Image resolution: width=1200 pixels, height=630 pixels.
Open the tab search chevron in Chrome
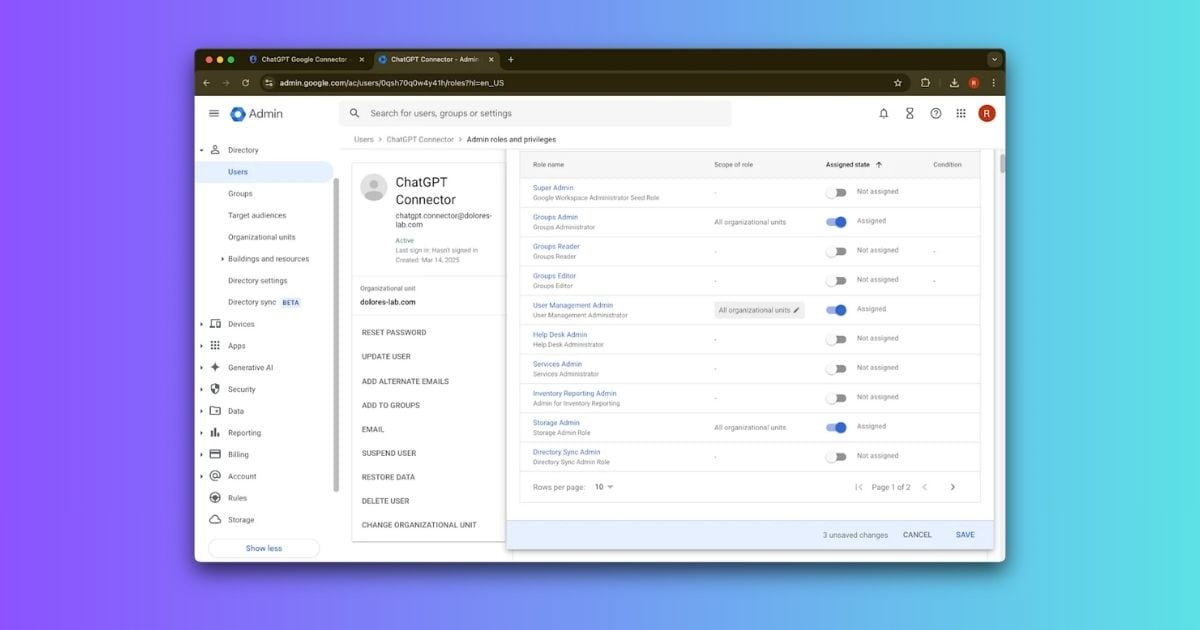coord(993,59)
